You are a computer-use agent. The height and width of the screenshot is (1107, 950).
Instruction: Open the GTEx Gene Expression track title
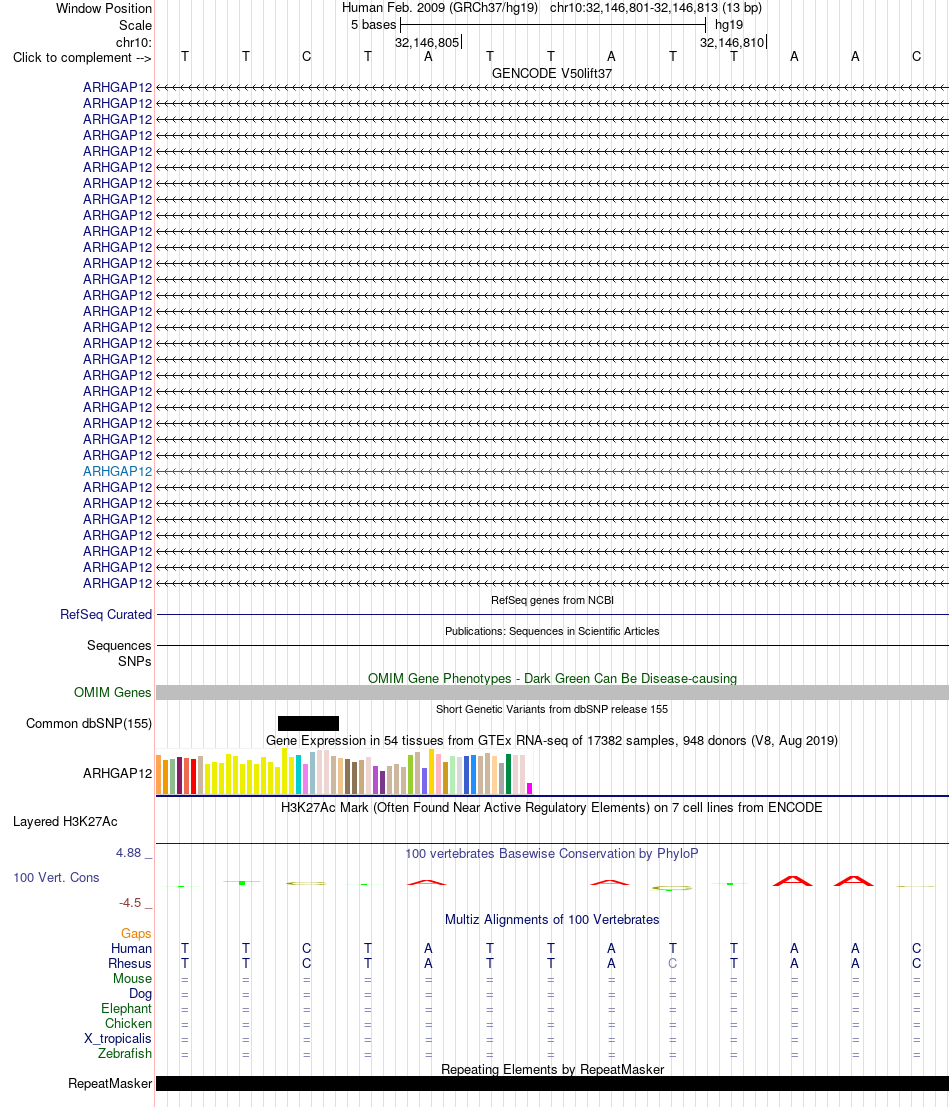pyautogui.click(x=552, y=741)
